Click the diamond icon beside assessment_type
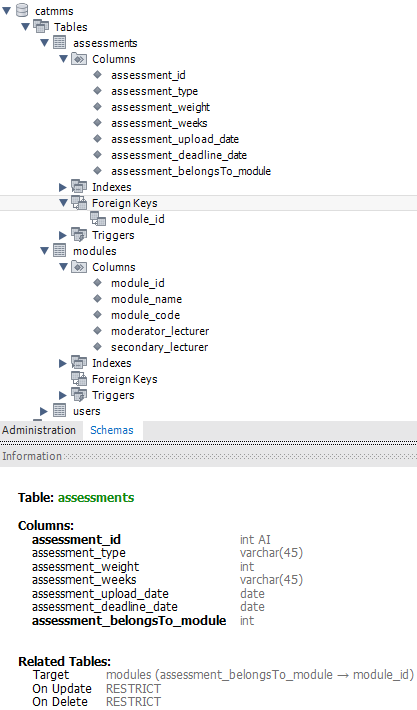This screenshot has width=417, height=710. tap(97, 91)
